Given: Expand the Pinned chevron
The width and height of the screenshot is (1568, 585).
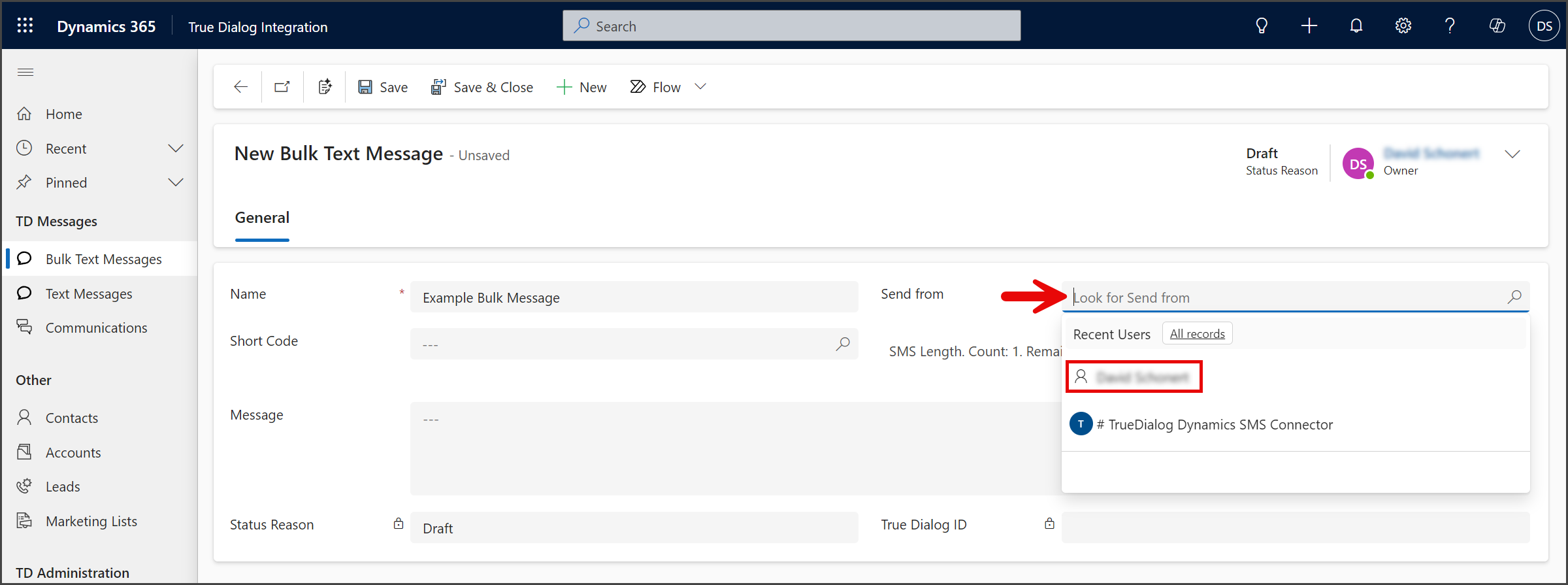Looking at the screenshot, I should click(x=176, y=182).
